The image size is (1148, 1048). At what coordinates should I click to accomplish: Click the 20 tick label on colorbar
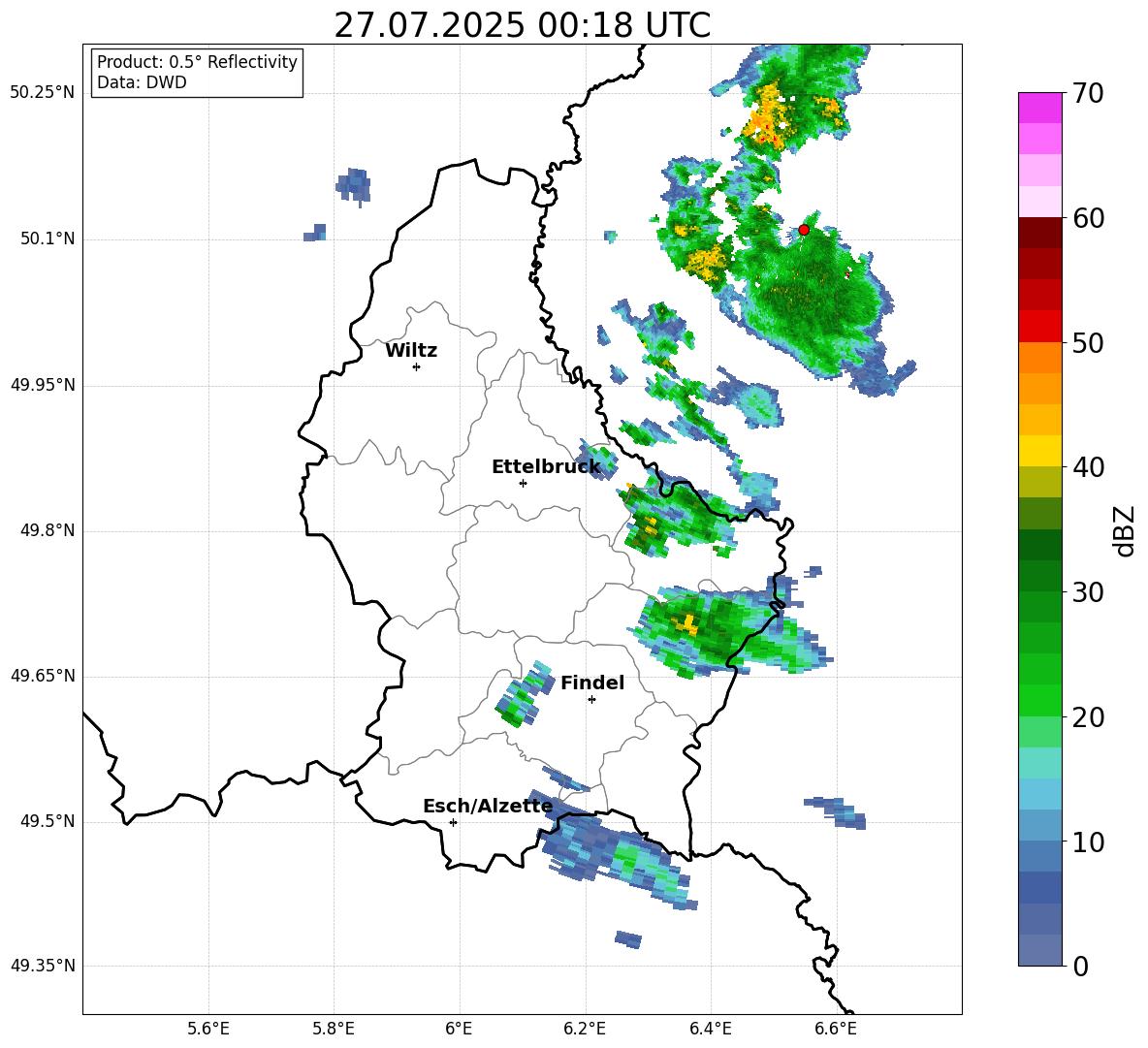click(x=1088, y=717)
